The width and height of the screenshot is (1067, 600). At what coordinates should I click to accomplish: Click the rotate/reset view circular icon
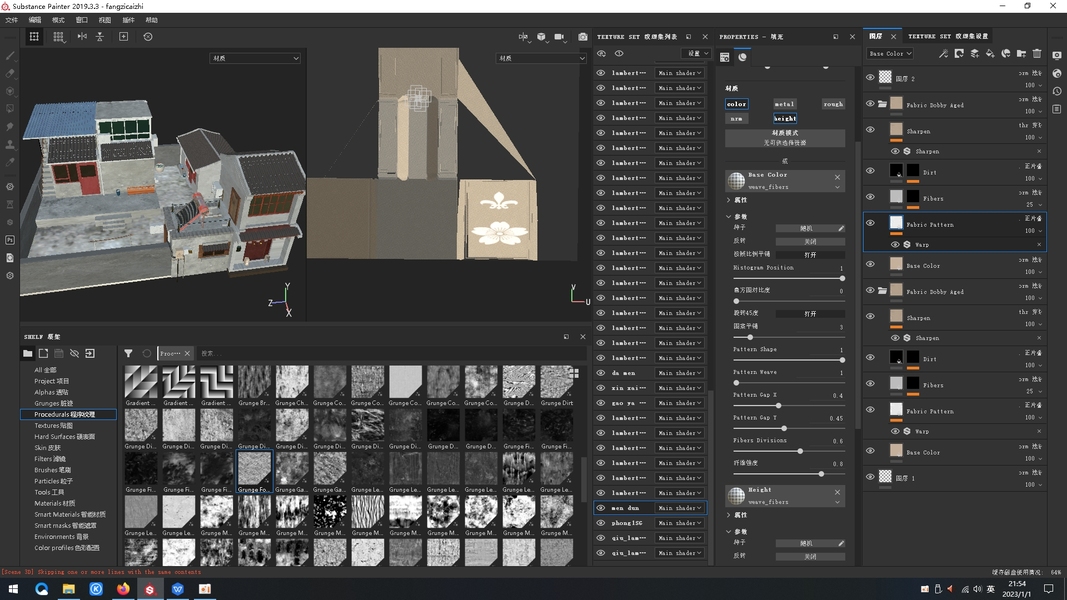[x=148, y=37]
